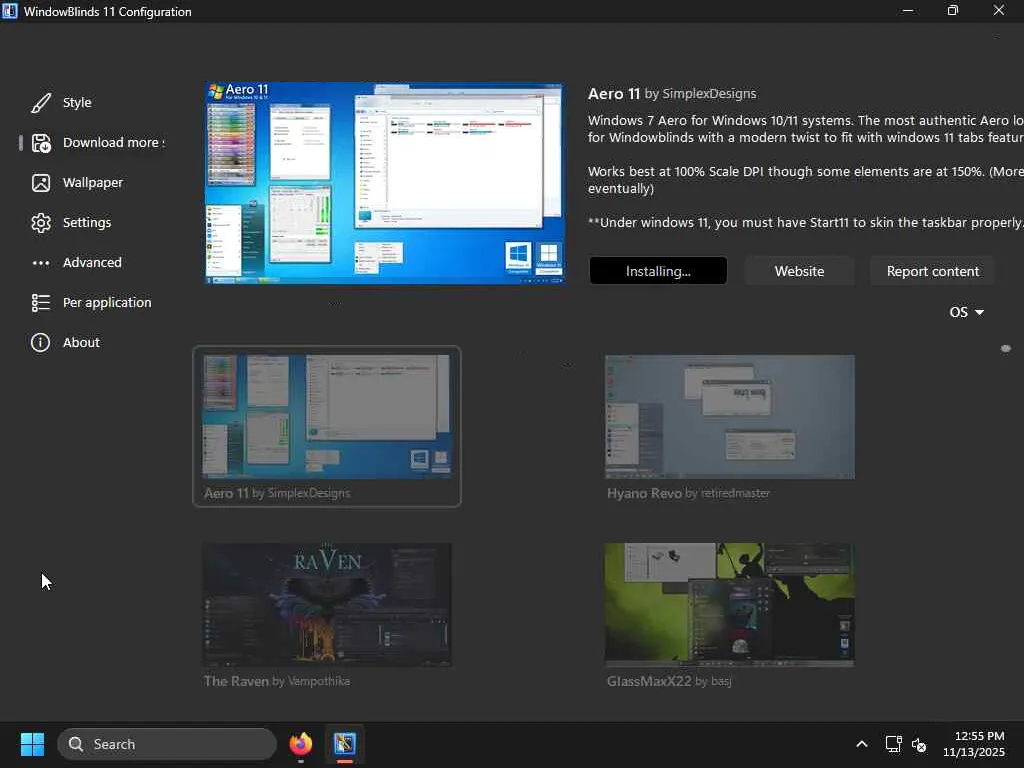
Task: Select the GlassMaxX22 skin thumbnail
Action: pyautogui.click(x=729, y=605)
